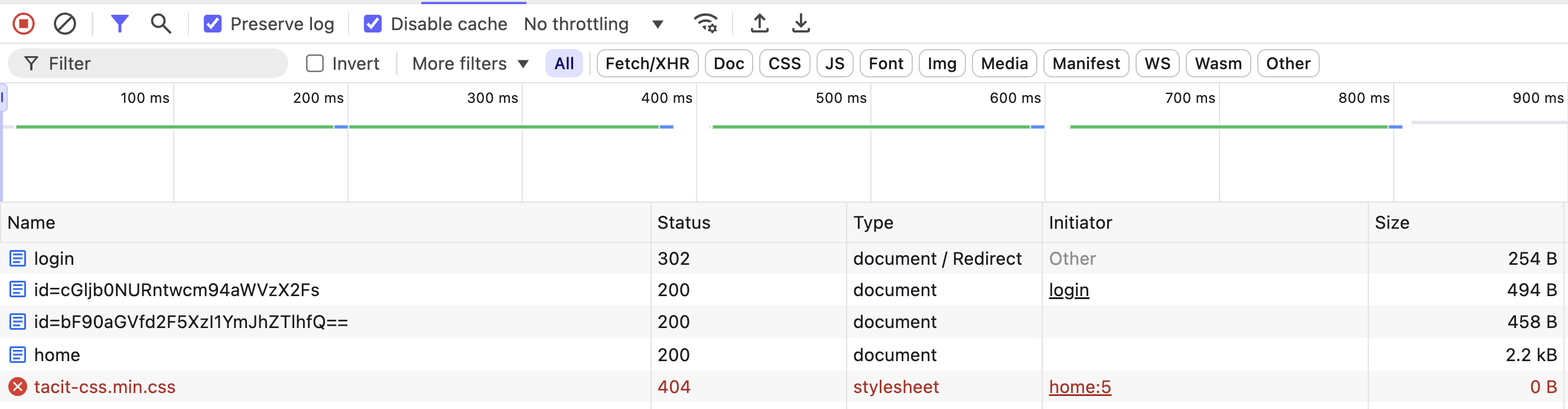Click document icon beside id=bF90aGVfd2F5XzI1YmJhZTlhfQ==
This screenshot has width=1568, height=409.
click(x=18, y=322)
